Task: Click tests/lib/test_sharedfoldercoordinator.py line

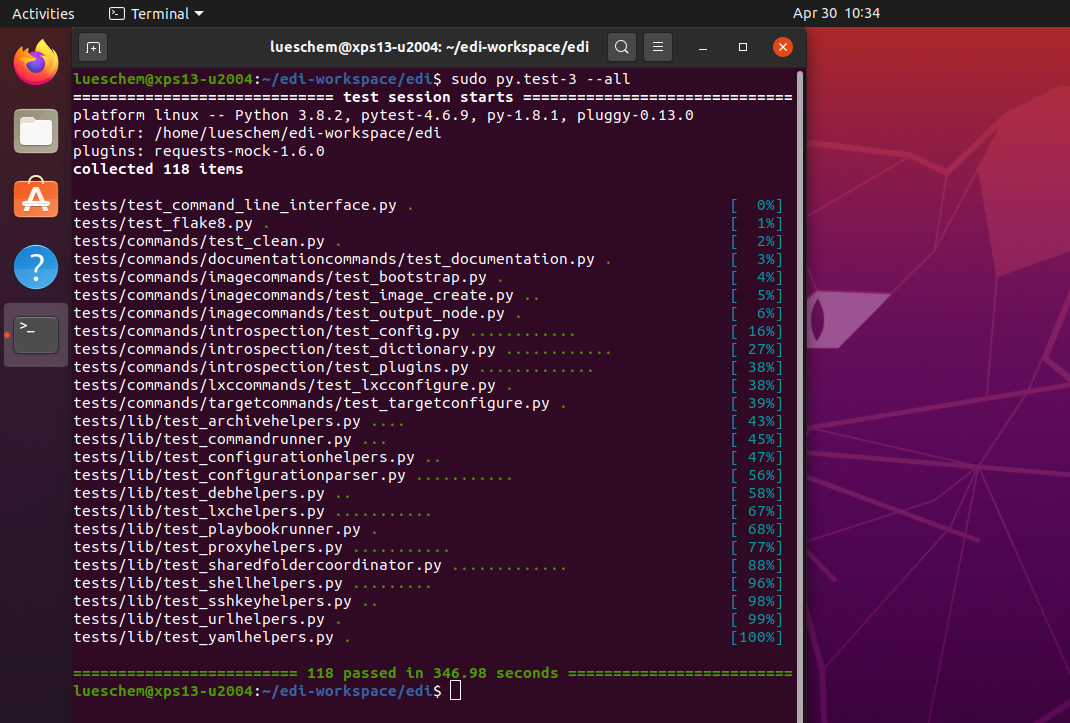Action: coord(427,565)
